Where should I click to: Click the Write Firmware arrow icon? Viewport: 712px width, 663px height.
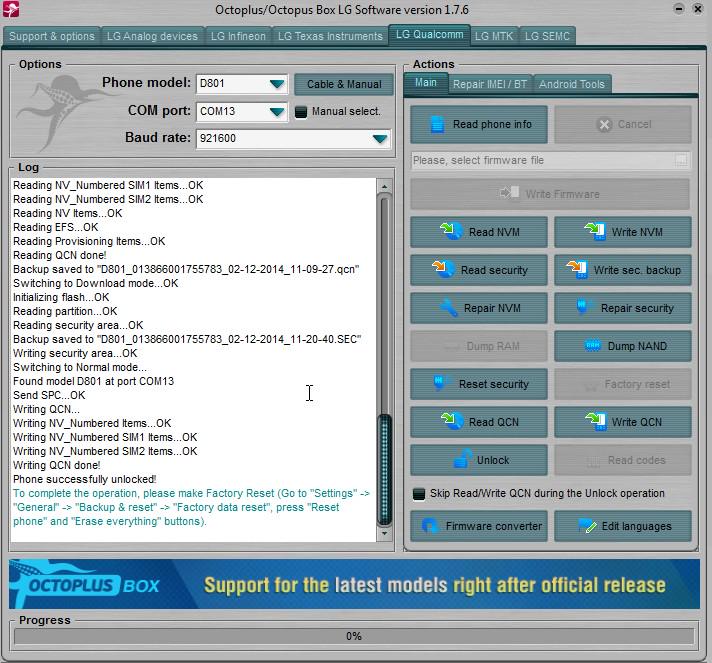(510, 193)
